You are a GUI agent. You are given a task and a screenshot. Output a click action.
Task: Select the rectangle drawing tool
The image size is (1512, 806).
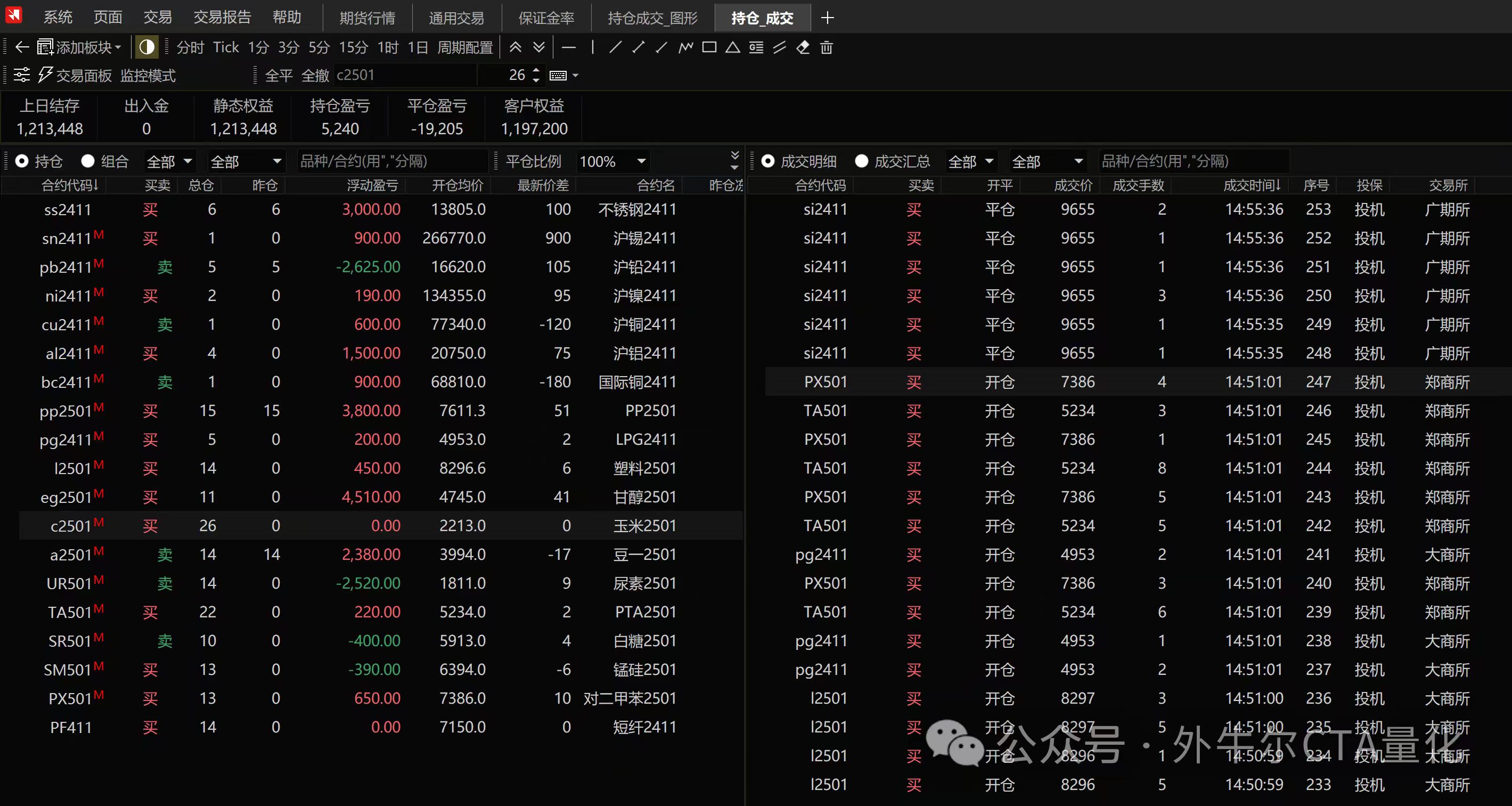point(709,47)
